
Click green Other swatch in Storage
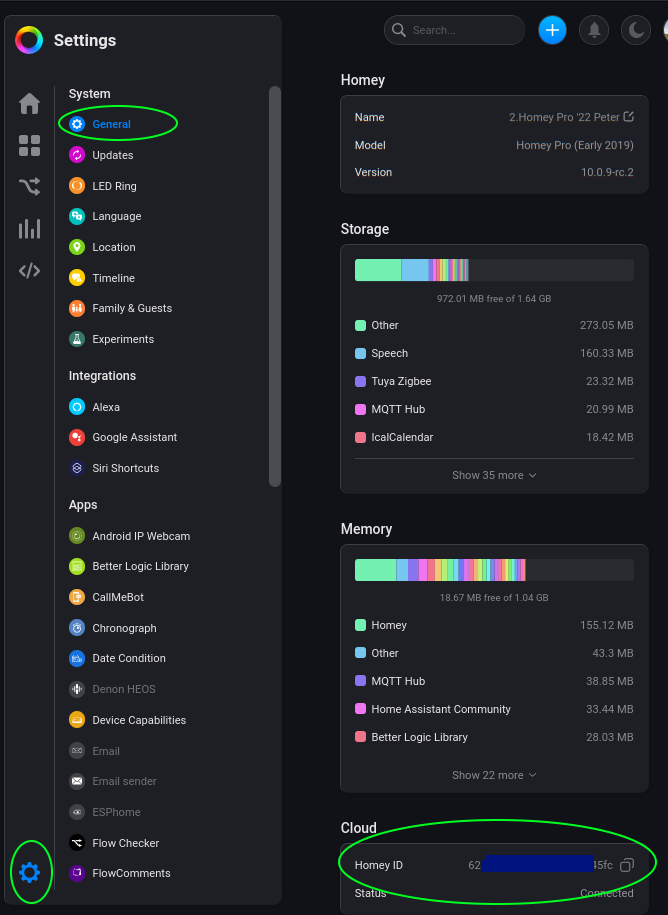[x=361, y=325]
